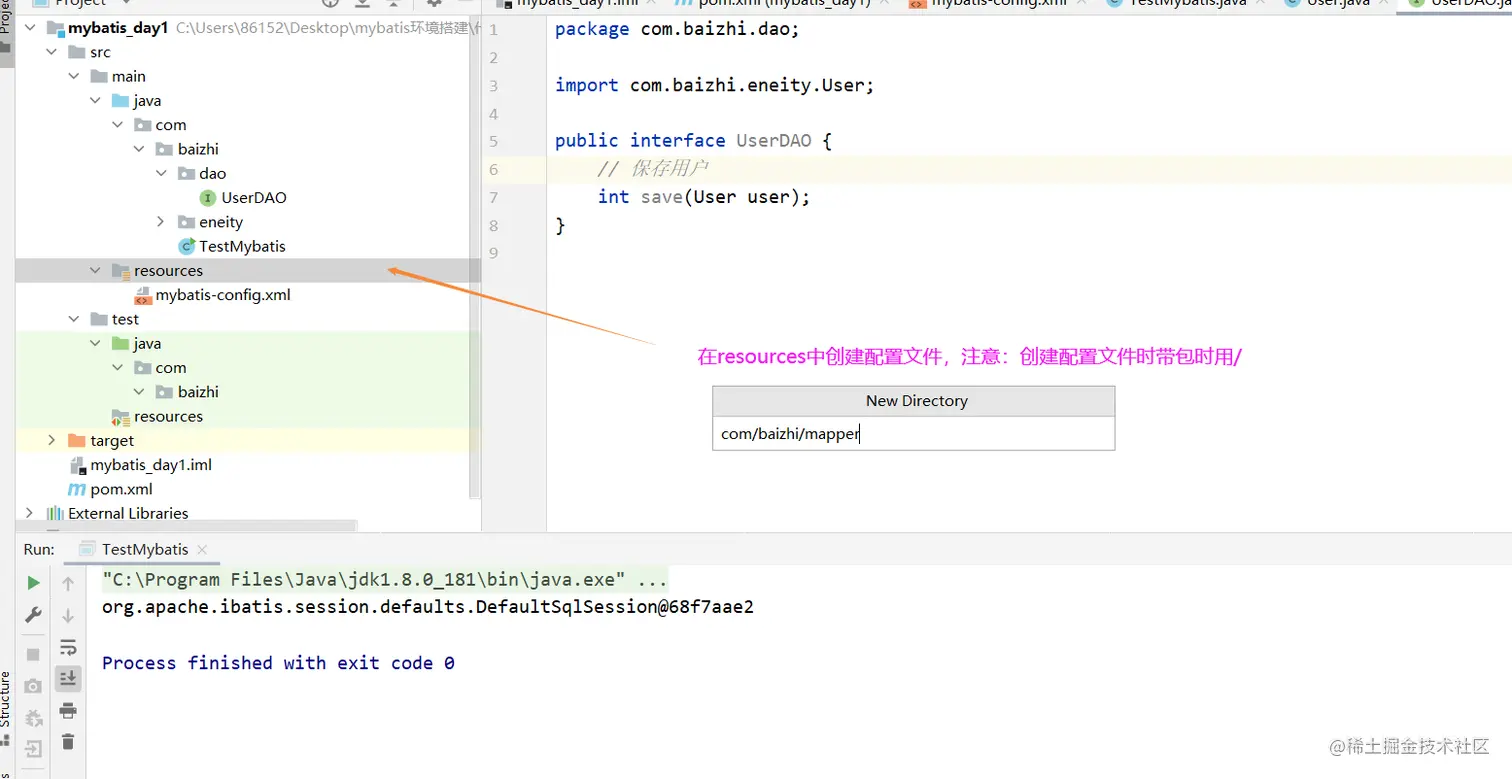Close the TestMybatis run tab
Viewport: 1512px width, 779px height.
[201, 550]
